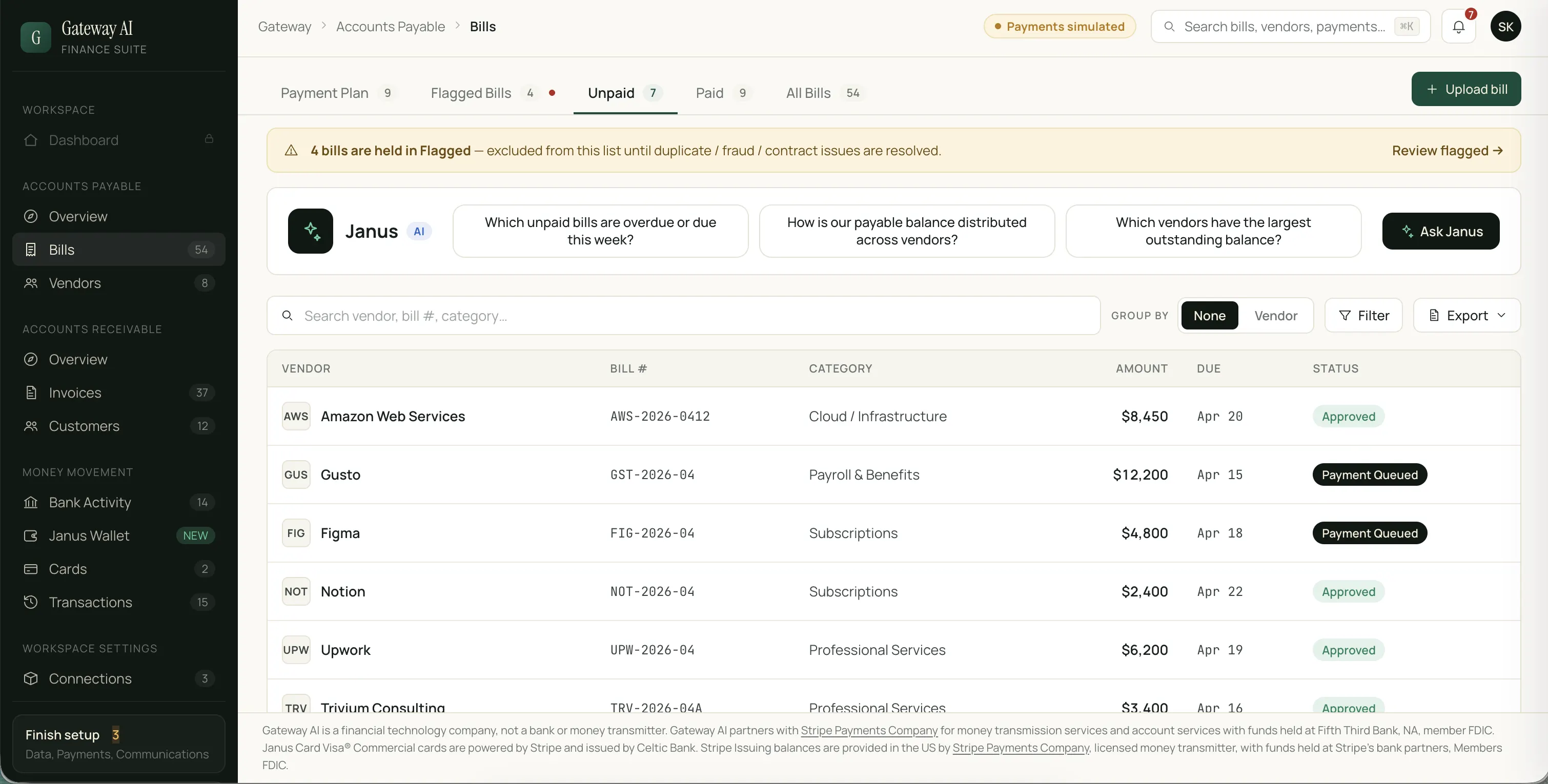Click the $12,200 Gusto amount
The image size is (1548, 784).
(x=1140, y=474)
